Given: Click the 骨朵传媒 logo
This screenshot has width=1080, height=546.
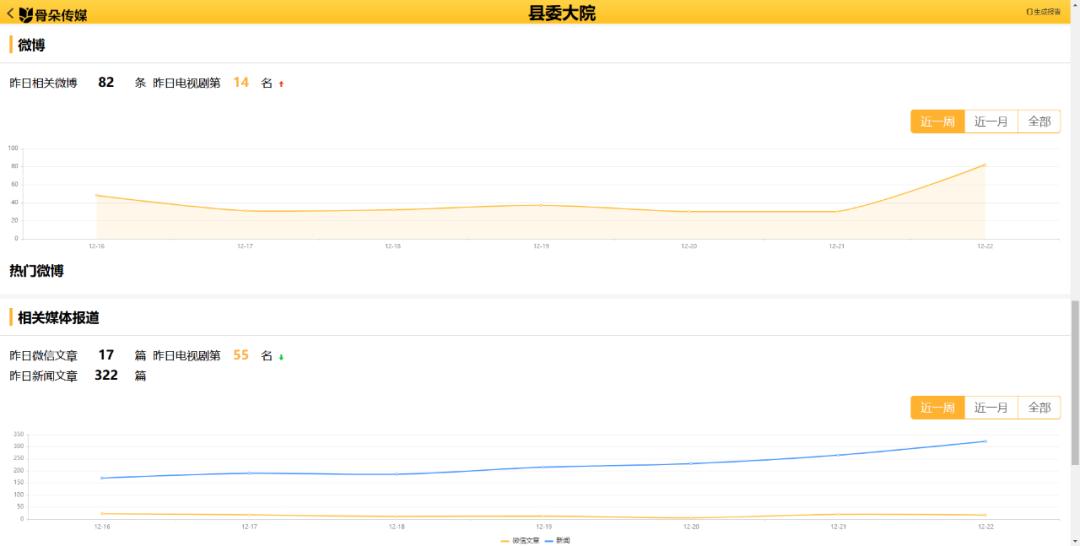Looking at the screenshot, I should coord(53,14).
